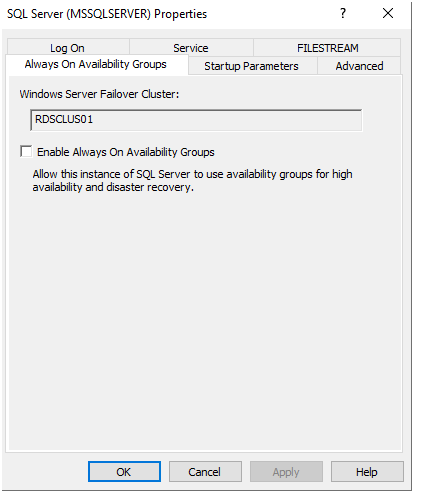Go to the Startup Parameters tab
The height and width of the screenshot is (503, 429).
point(251,66)
